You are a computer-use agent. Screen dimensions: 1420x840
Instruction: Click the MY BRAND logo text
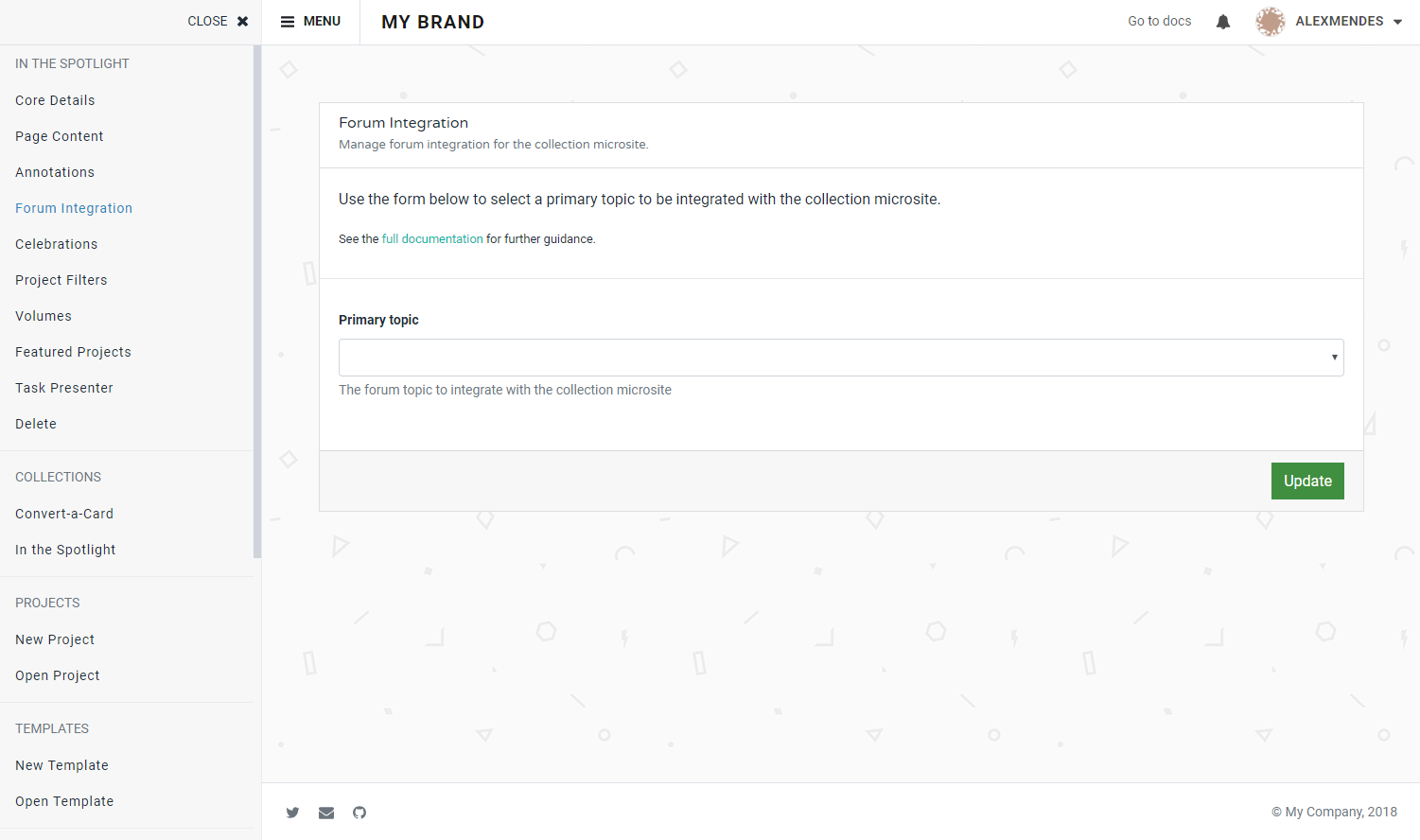[432, 21]
